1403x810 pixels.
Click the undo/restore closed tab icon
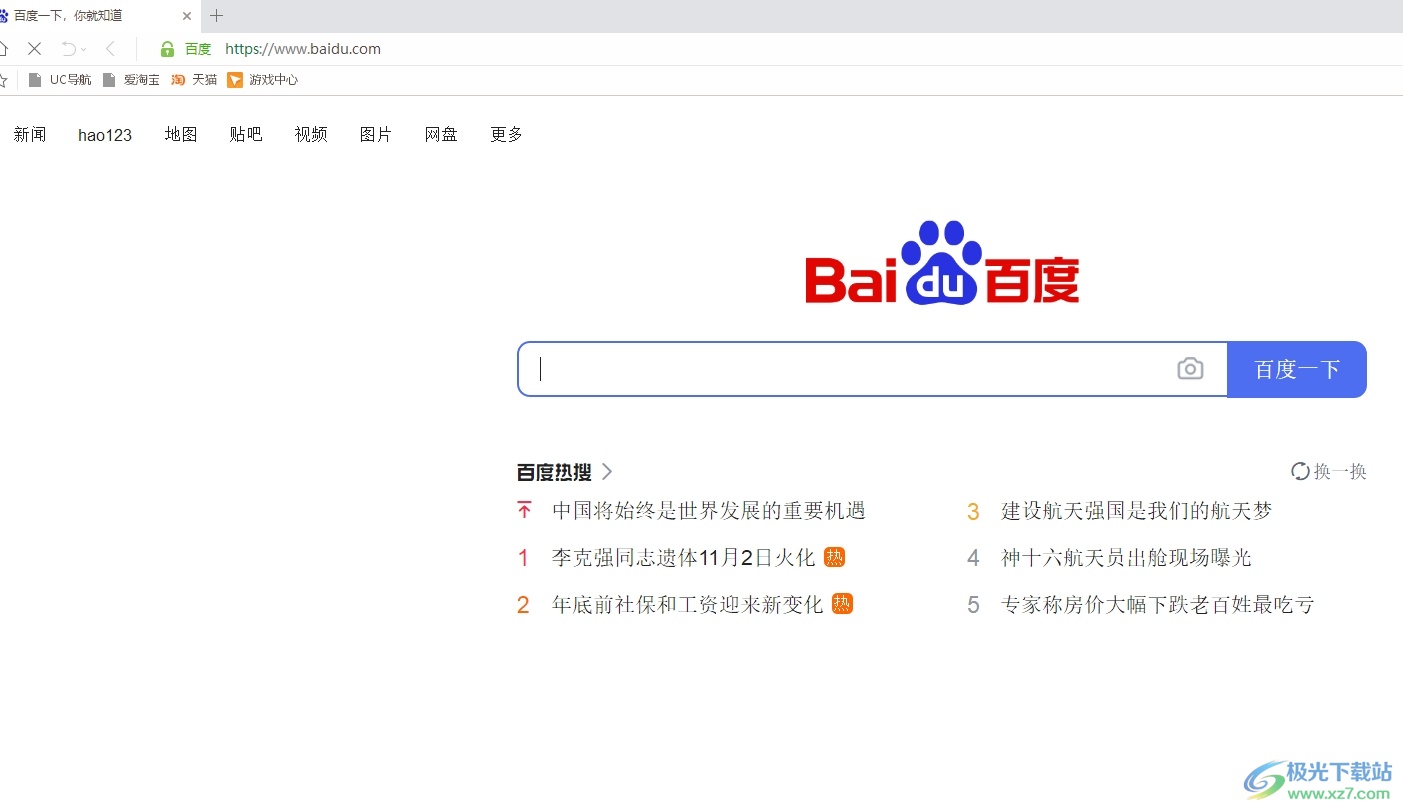tap(68, 48)
